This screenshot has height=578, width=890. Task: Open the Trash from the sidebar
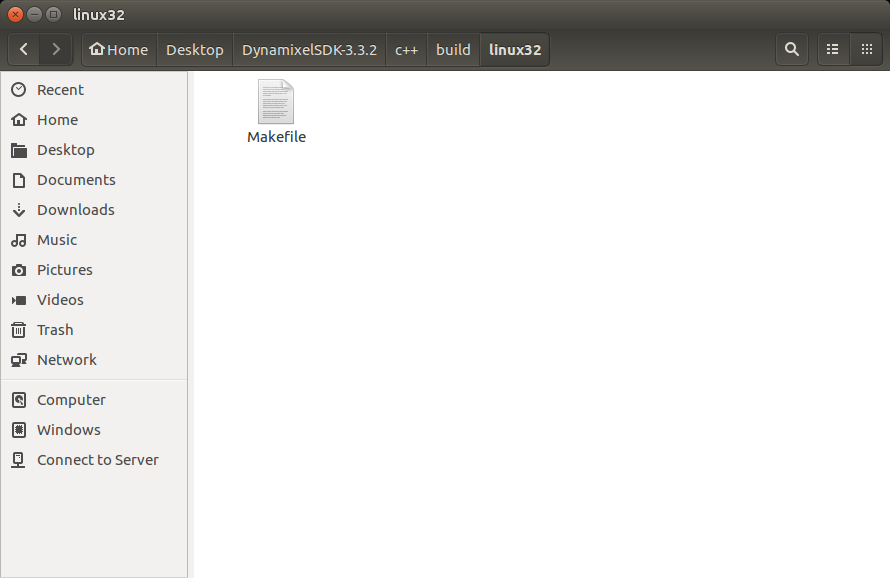tap(55, 329)
